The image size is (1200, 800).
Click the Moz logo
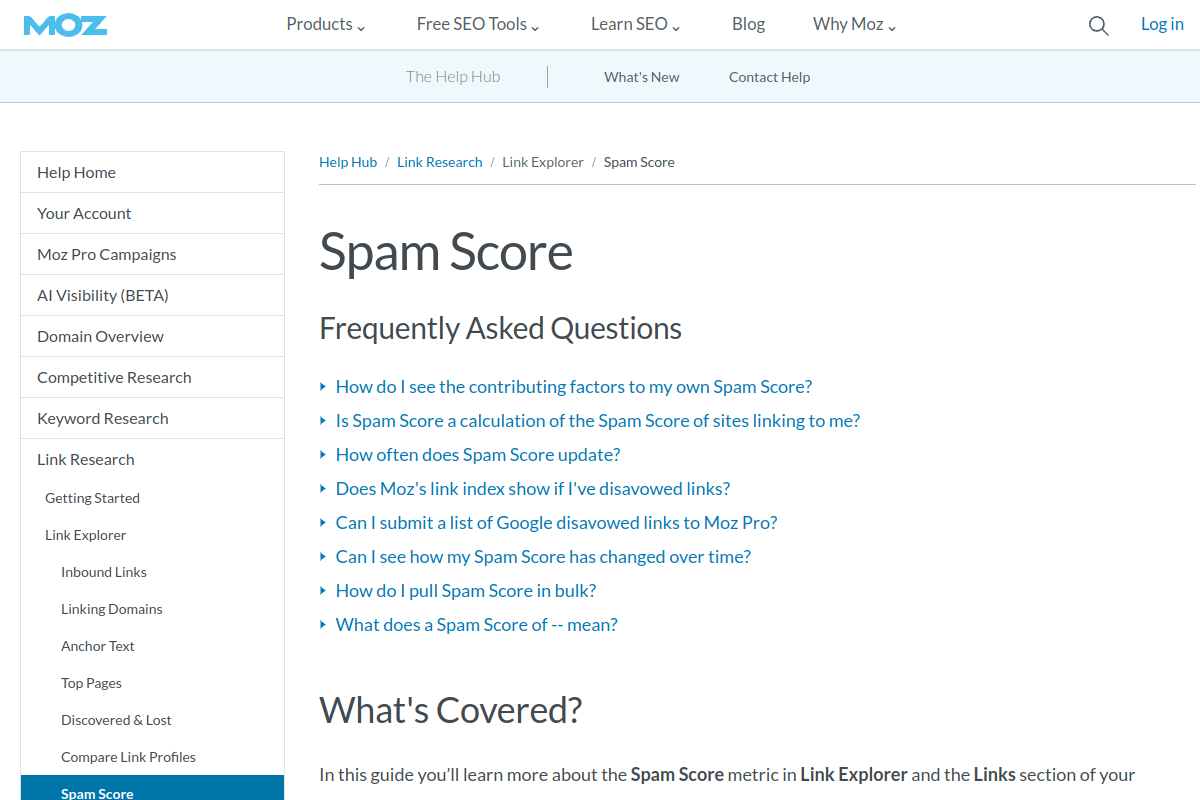point(64,25)
